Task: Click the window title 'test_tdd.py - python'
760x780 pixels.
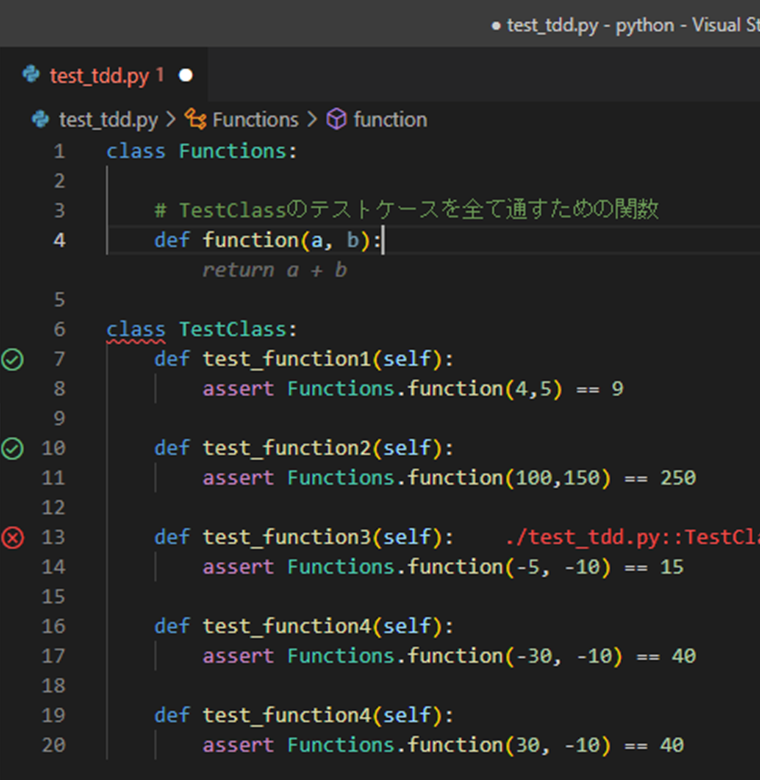Action: coord(590,25)
